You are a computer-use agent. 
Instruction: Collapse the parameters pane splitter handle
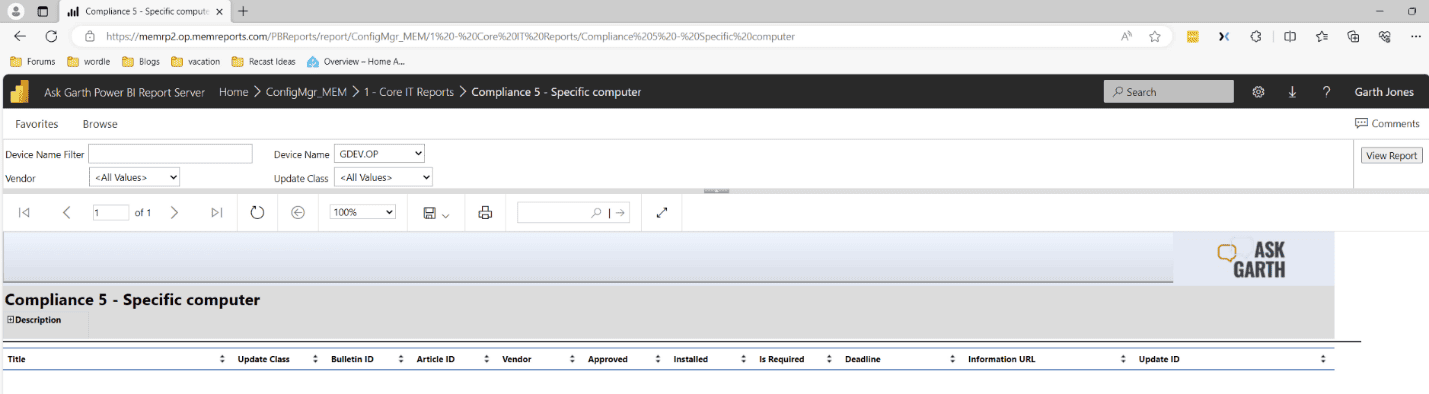716,190
